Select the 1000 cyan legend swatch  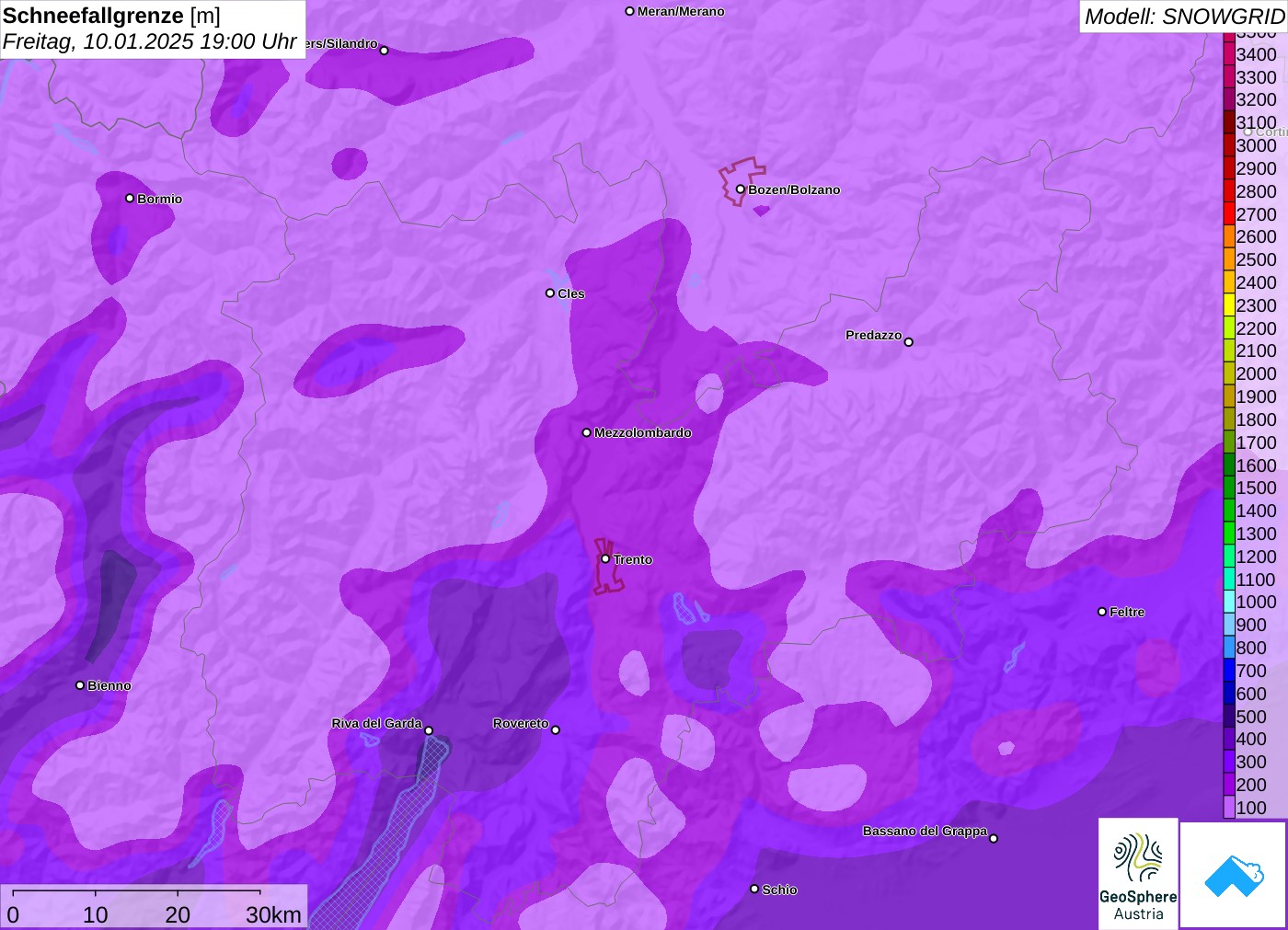tap(1229, 602)
